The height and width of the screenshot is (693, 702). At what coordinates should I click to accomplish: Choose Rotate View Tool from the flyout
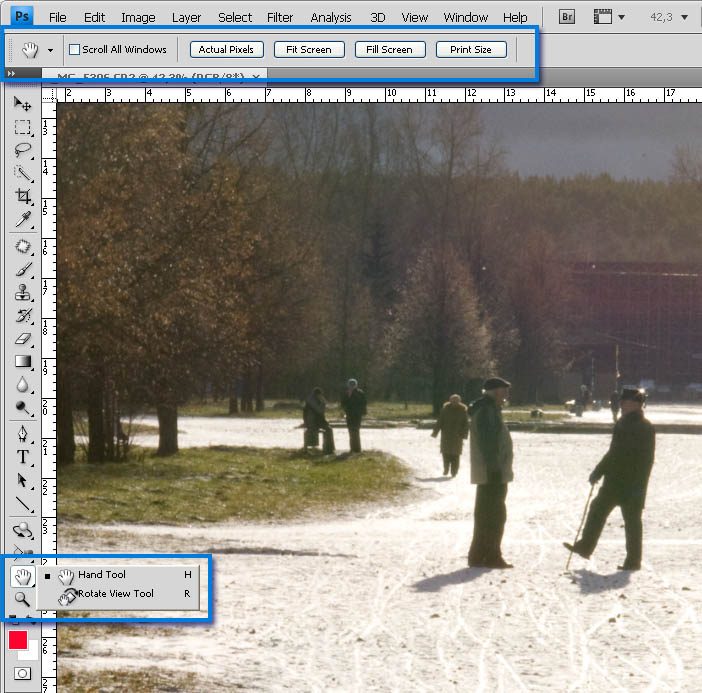[115, 594]
